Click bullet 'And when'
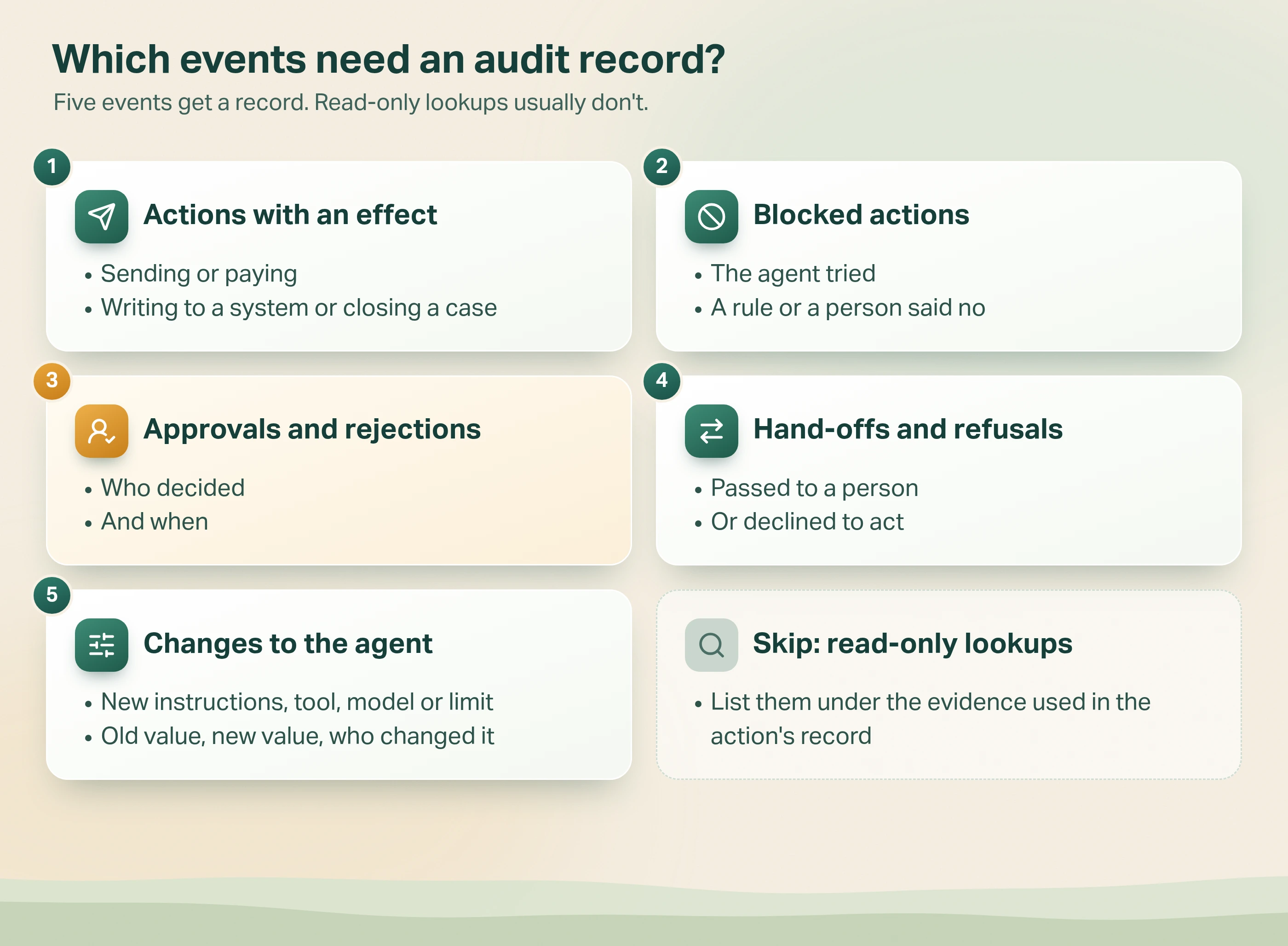 click(155, 522)
